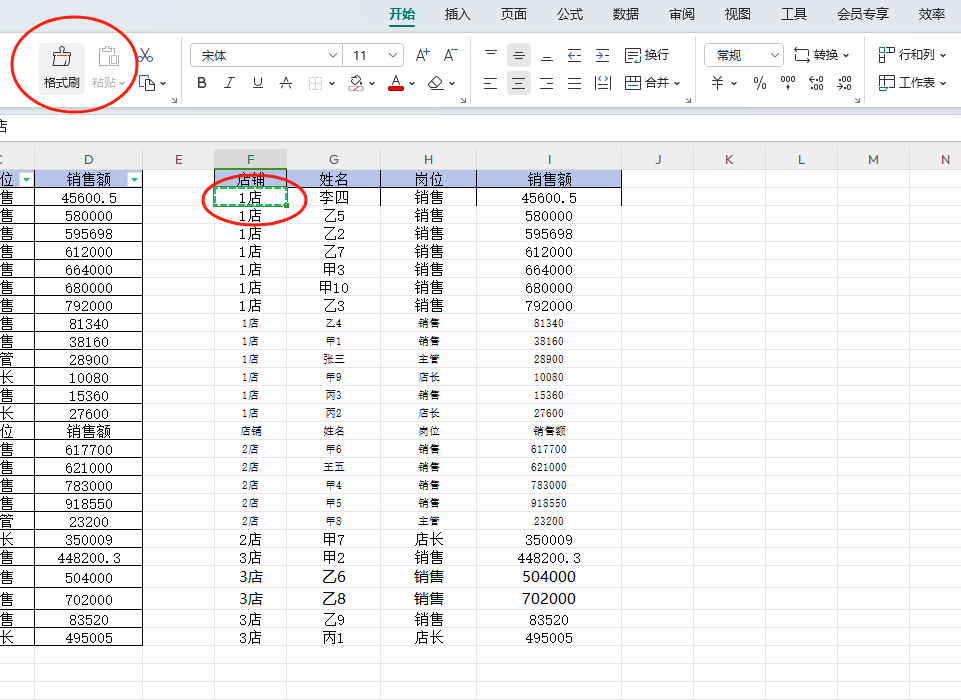Toggle bold formatting

pyautogui.click(x=202, y=83)
